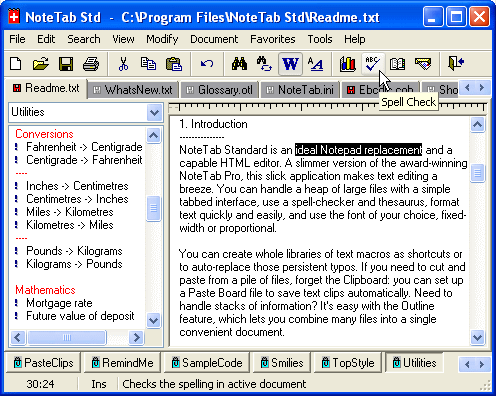Image resolution: width=496 pixels, height=396 pixels.
Task: Show more document tabs with right arrow
Action: 482,88
